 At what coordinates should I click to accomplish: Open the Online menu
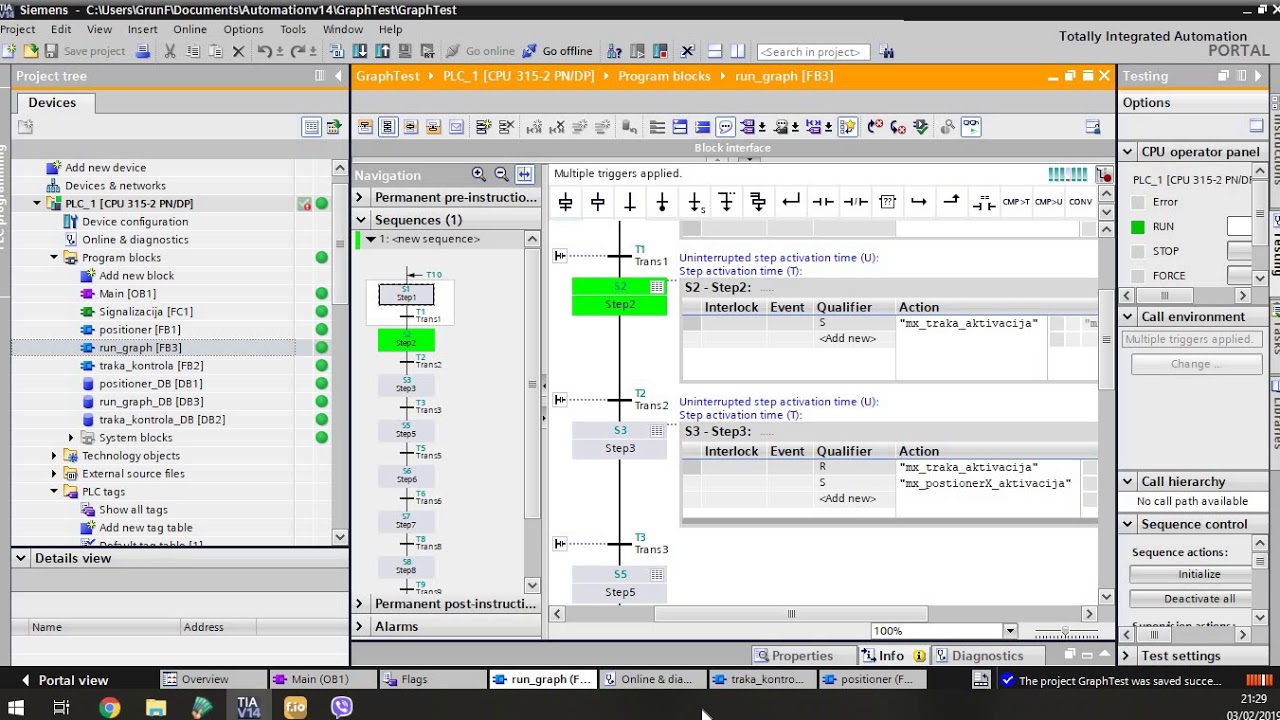[189, 29]
